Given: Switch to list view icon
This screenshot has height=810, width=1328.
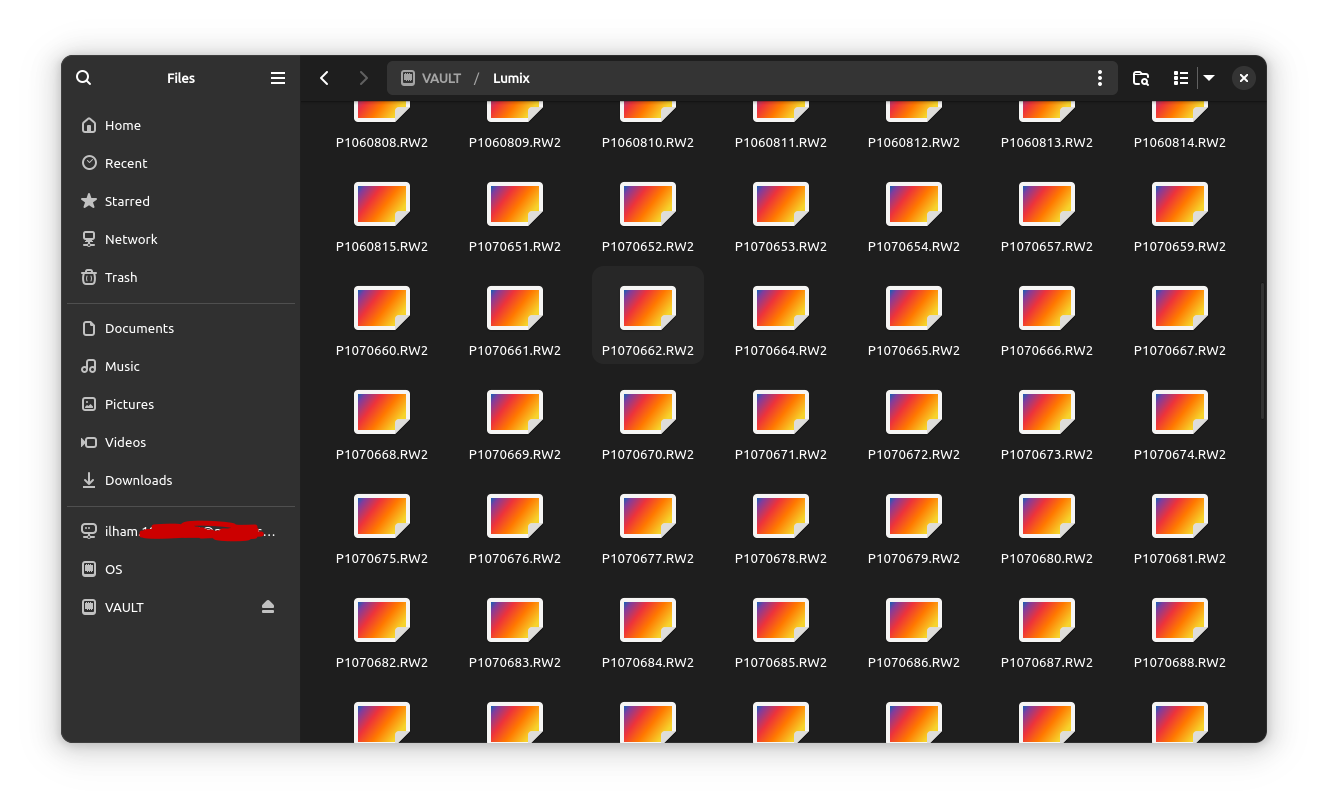Looking at the screenshot, I should [1181, 78].
